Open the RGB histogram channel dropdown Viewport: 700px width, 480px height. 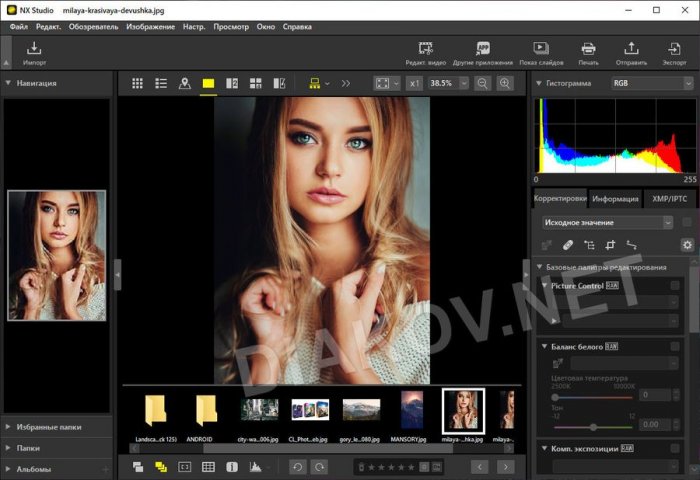(x=652, y=83)
